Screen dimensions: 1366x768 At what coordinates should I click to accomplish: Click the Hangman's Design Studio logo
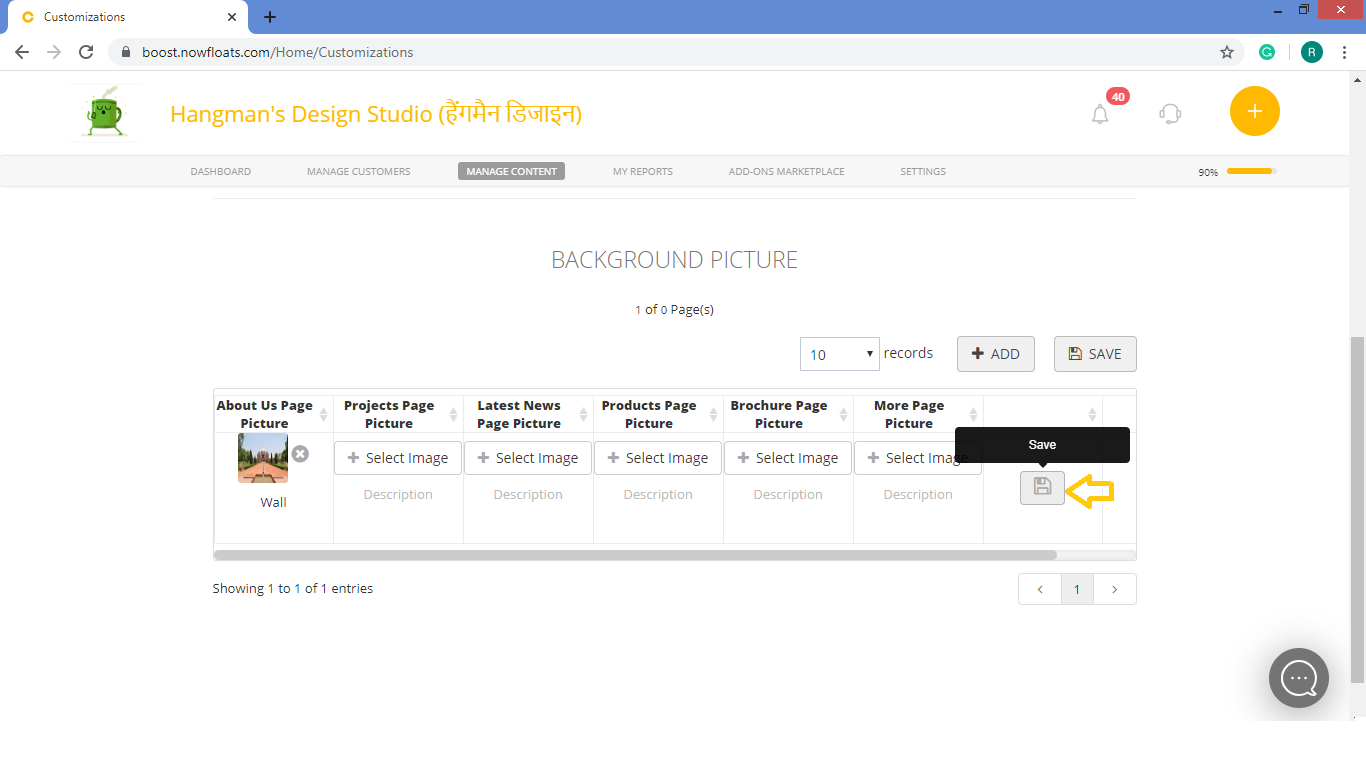(x=104, y=112)
